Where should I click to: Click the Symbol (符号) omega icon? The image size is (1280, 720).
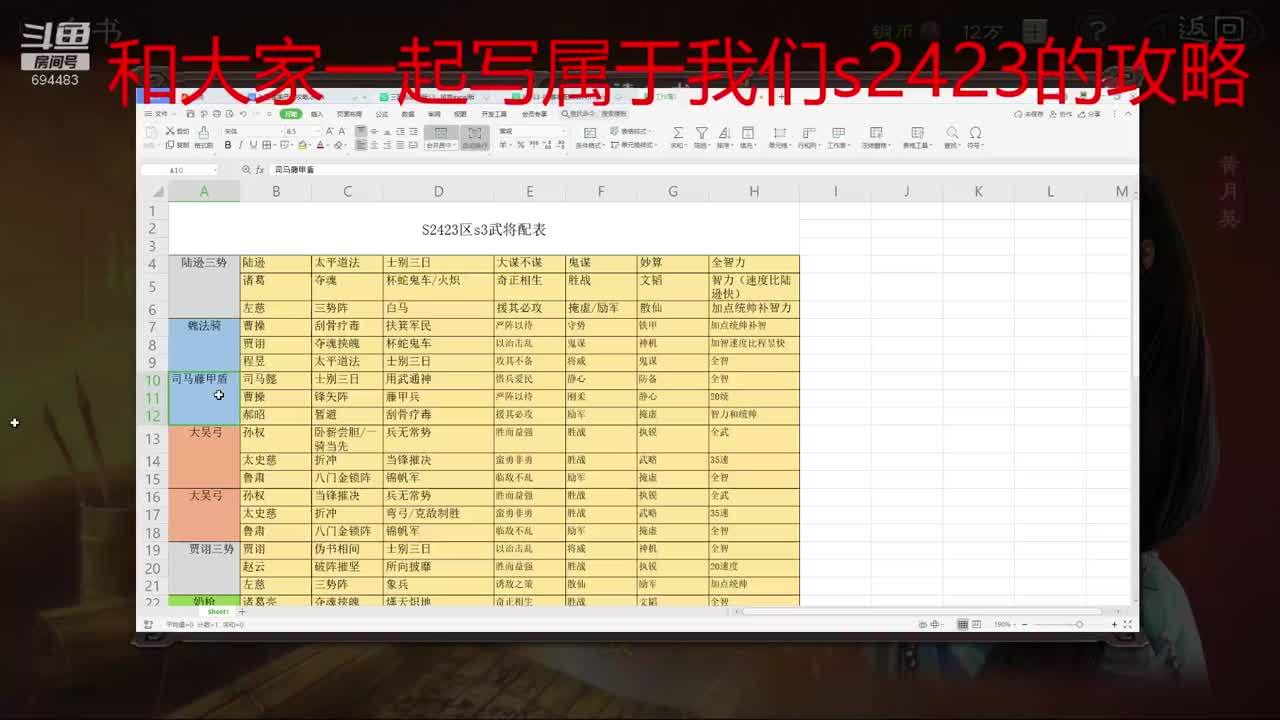tap(975, 134)
